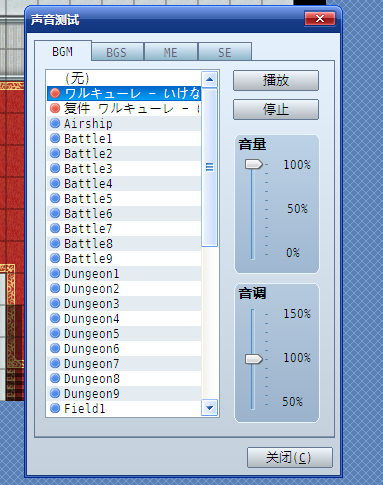The image size is (383, 485).
Task: Select Battle1 in the list
Action: [x=124, y=138]
